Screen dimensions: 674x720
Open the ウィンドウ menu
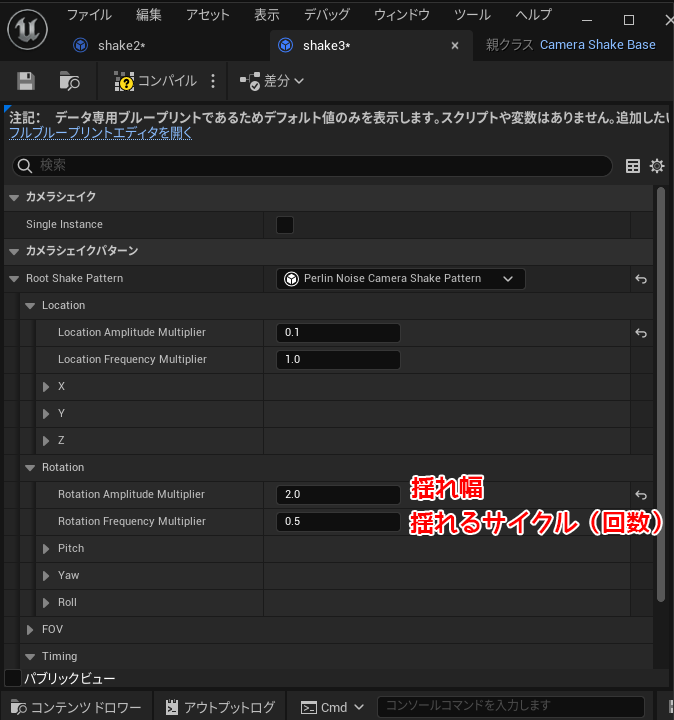point(401,15)
